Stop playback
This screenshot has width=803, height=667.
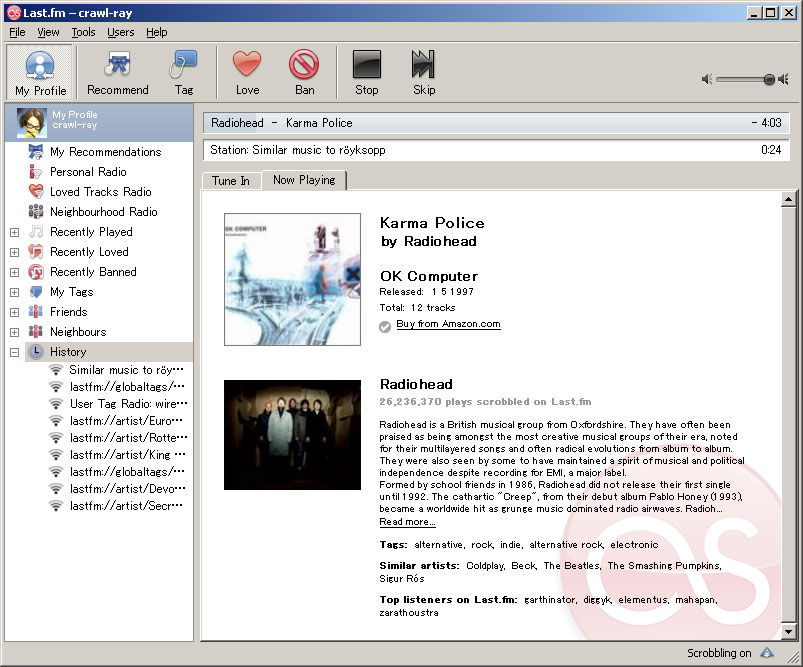click(367, 72)
